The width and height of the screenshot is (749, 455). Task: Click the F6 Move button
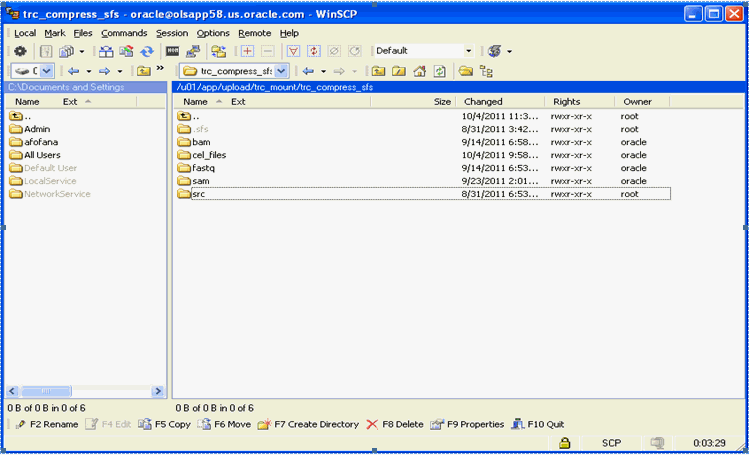[224, 424]
